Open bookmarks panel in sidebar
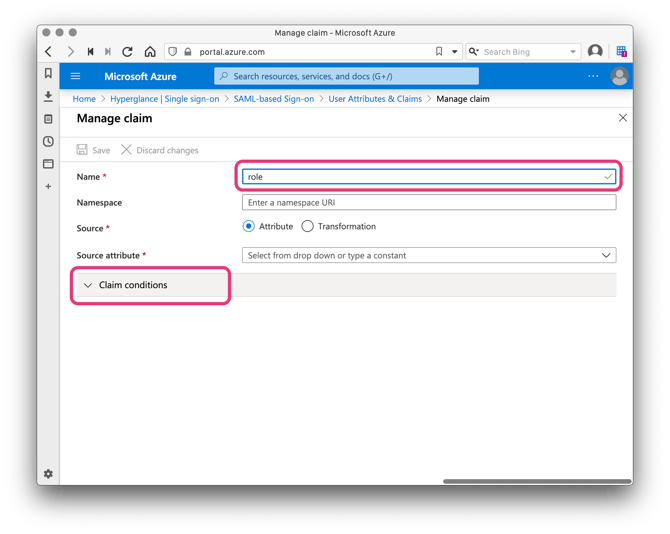Image resolution: width=670 pixels, height=534 pixels. [48, 74]
